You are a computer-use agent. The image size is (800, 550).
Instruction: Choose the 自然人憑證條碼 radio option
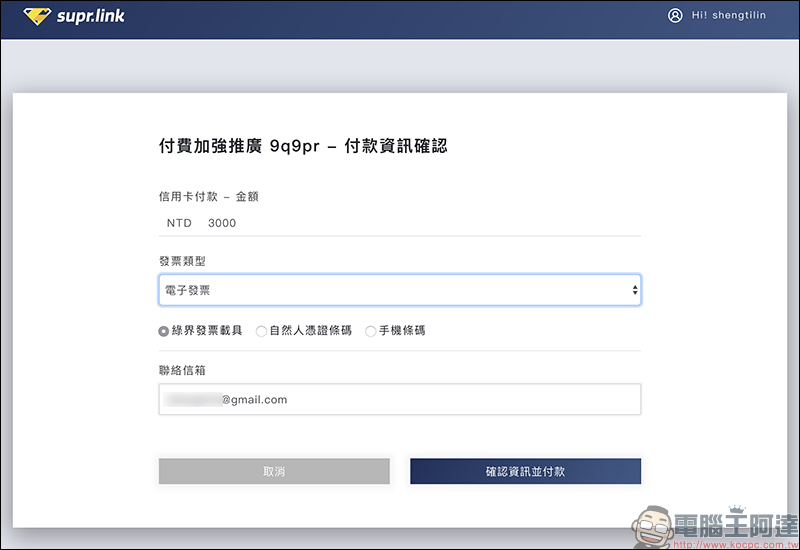click(x=262, y=331)
